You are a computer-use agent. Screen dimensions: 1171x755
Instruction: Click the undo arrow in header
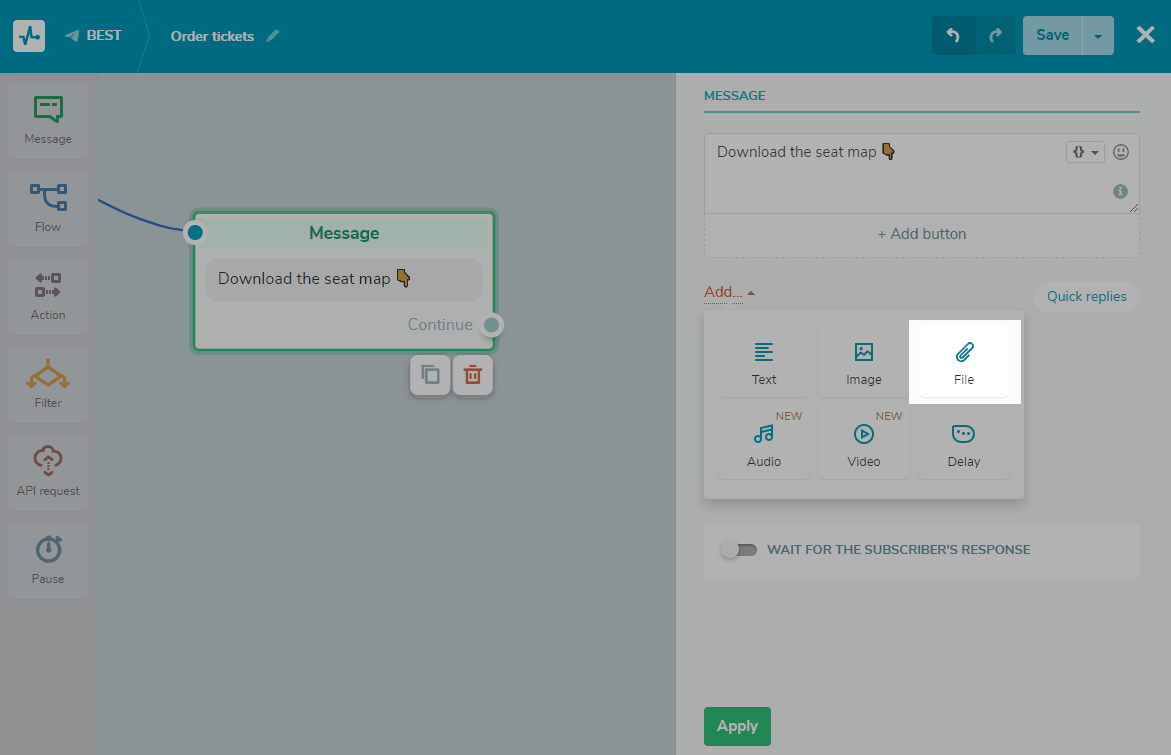pyautogui.click(x=953, y=35)
